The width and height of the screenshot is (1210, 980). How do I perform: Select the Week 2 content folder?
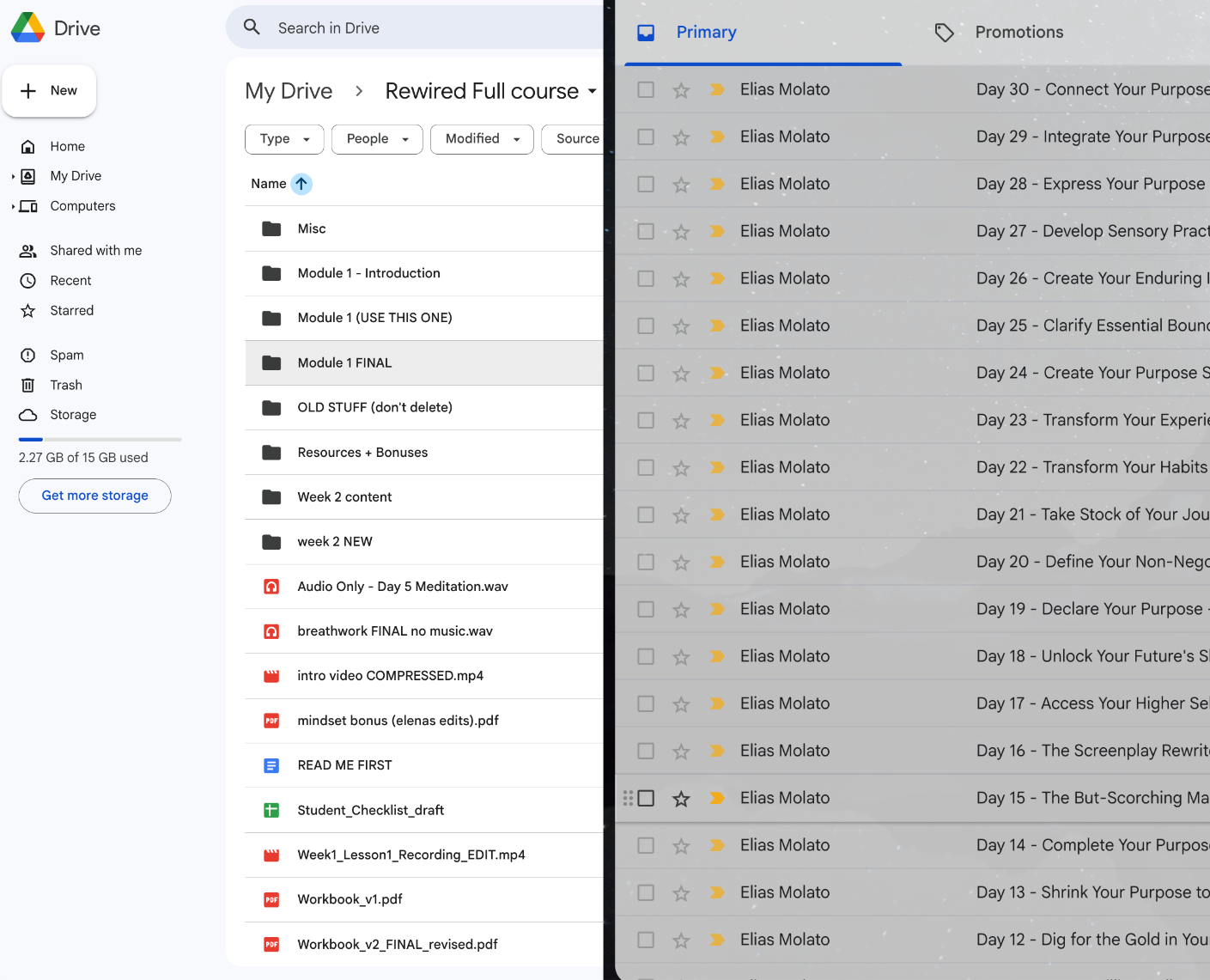pos(424,497)
